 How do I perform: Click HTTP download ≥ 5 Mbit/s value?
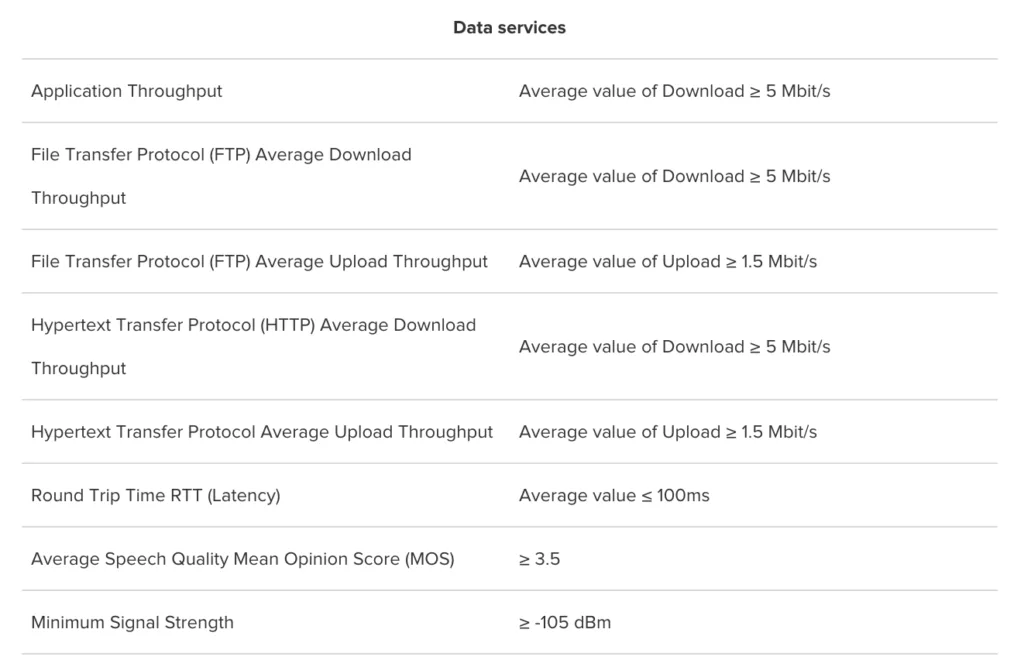675,347
